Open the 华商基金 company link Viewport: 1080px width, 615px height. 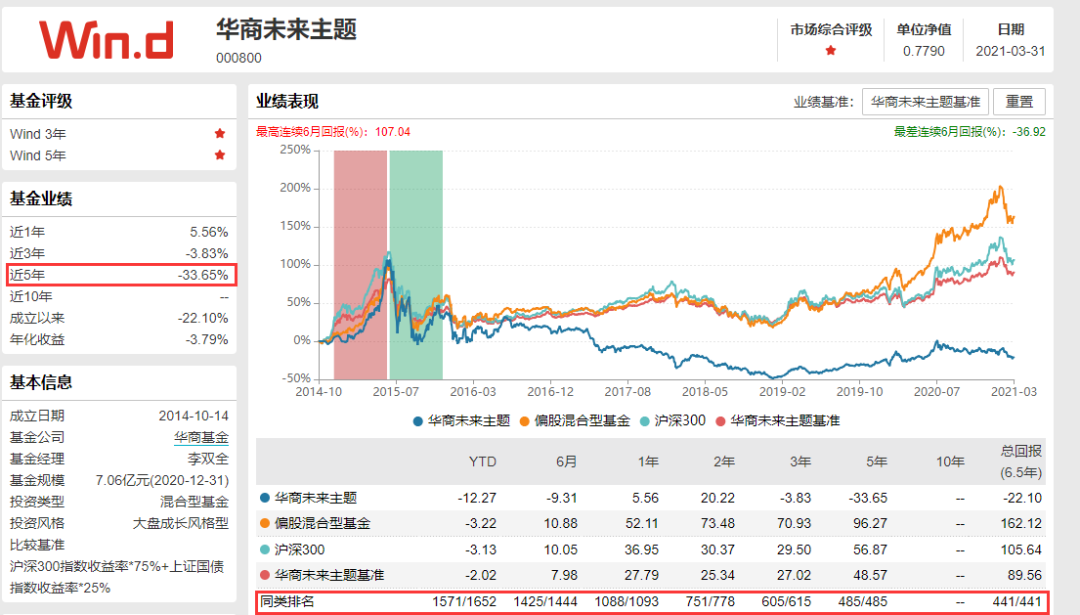pyautogui.click(x=201, y=437)
